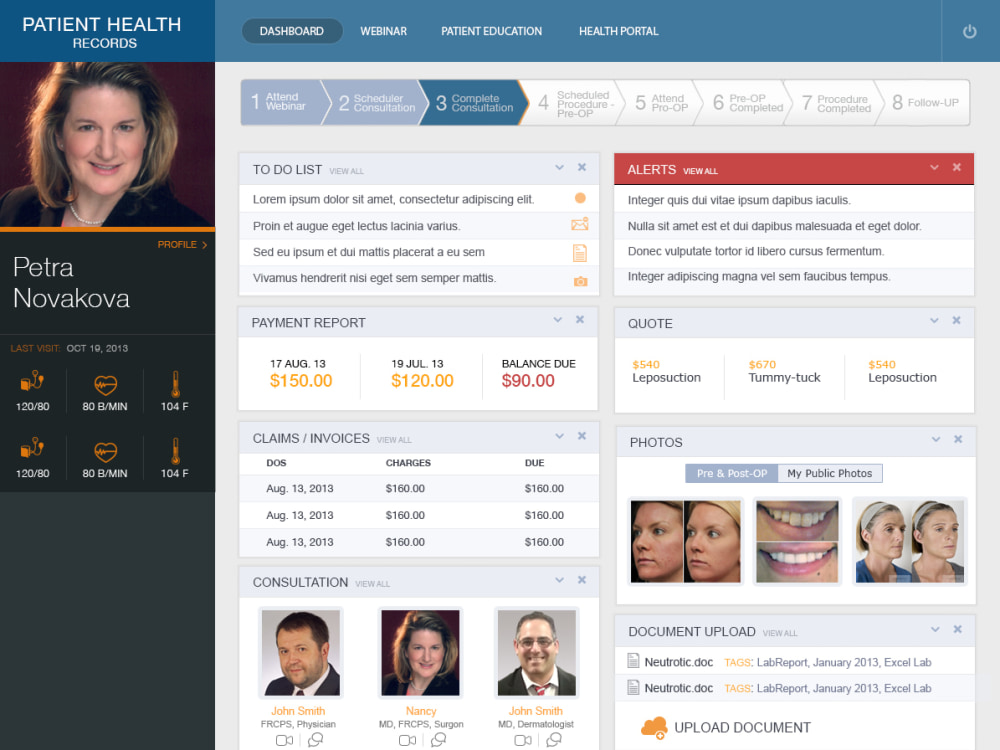Viewport: 1000px width, 750px height.
Task: Close the Document Upload panel
Action: pyautogui.click(x=957, y=629)
